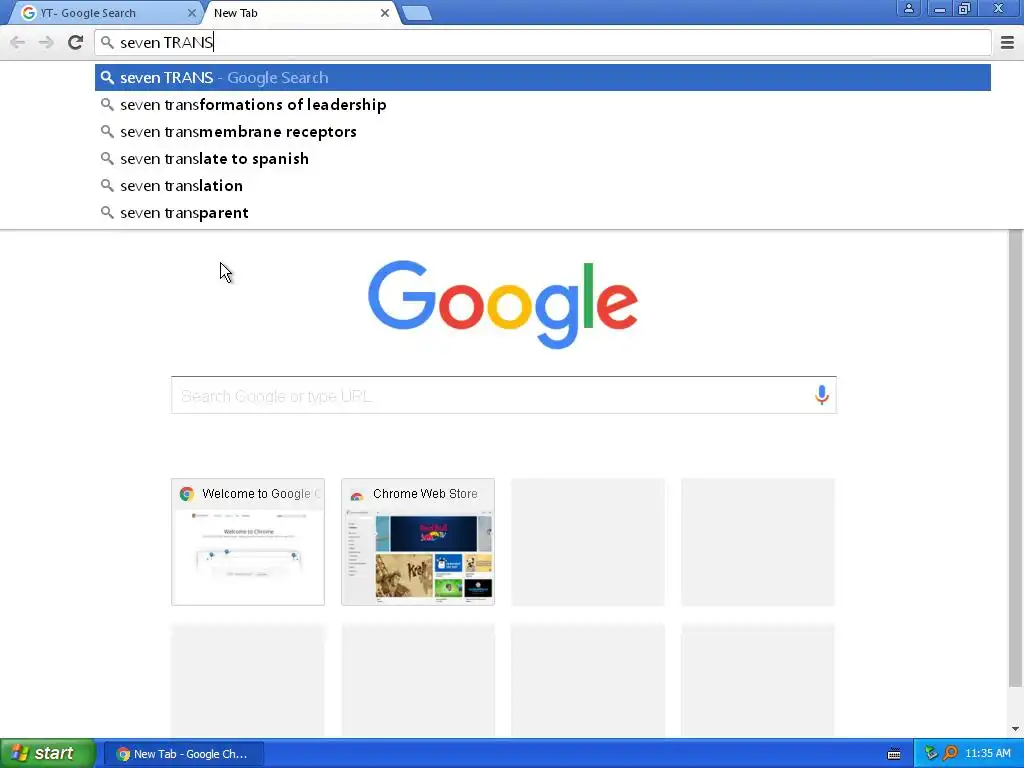Restore down the Chrome window
This screenshot has height=768, width=1024.
965,8
